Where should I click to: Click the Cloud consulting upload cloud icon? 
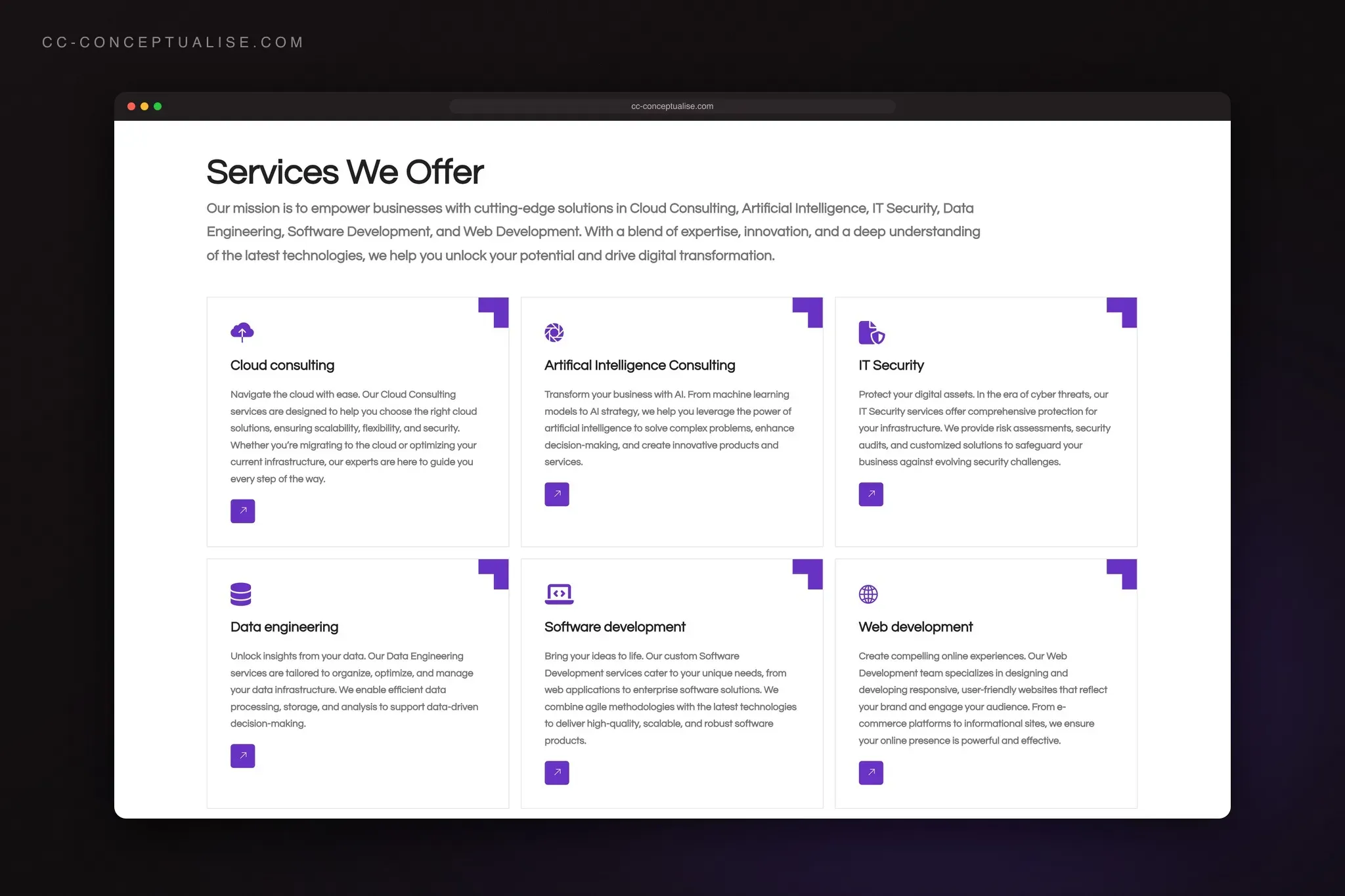tap(242, 332)
